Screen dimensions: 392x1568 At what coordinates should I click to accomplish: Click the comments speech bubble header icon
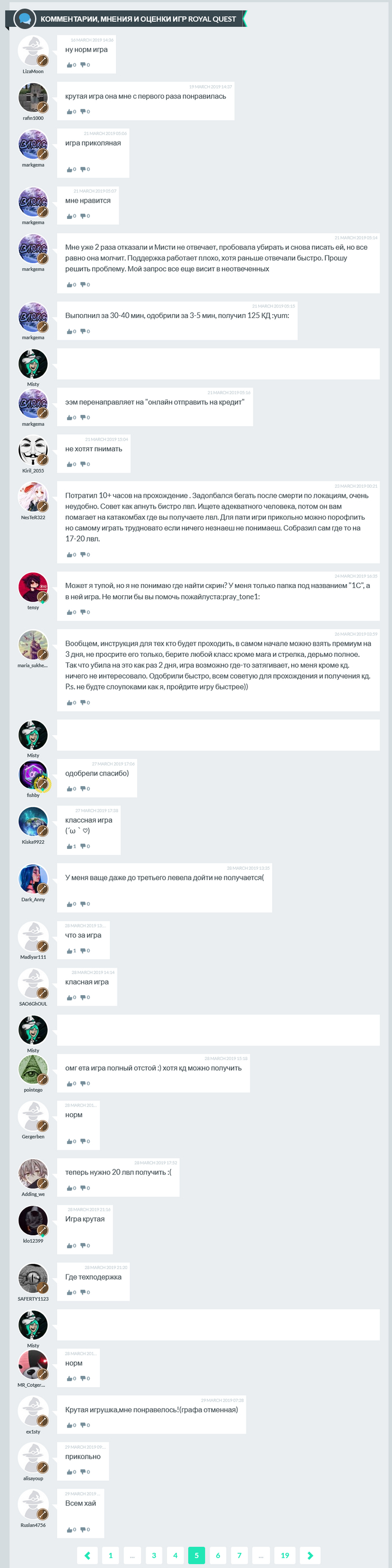click(24, 19)
